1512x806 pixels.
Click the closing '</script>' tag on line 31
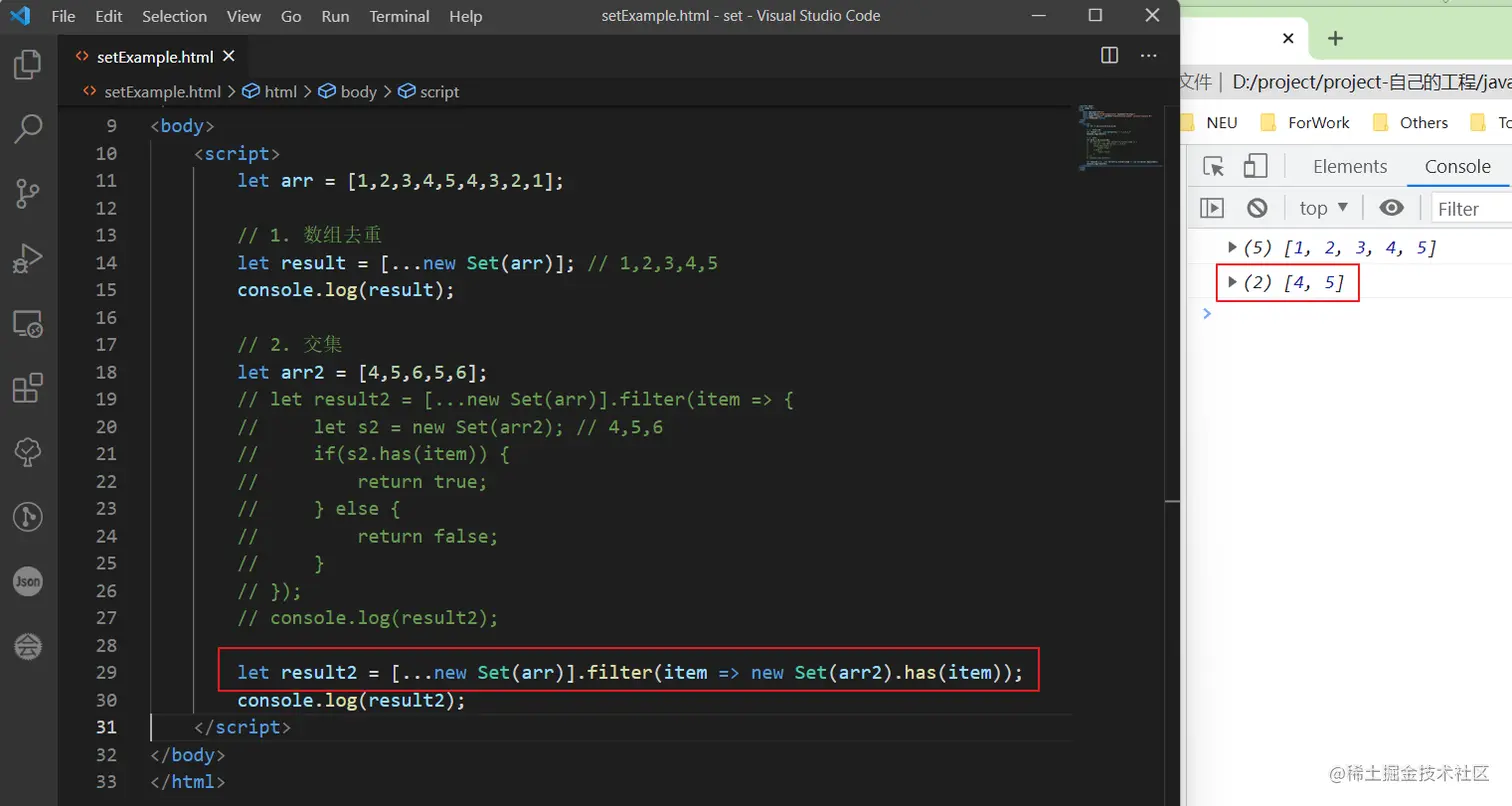(242, 727)
